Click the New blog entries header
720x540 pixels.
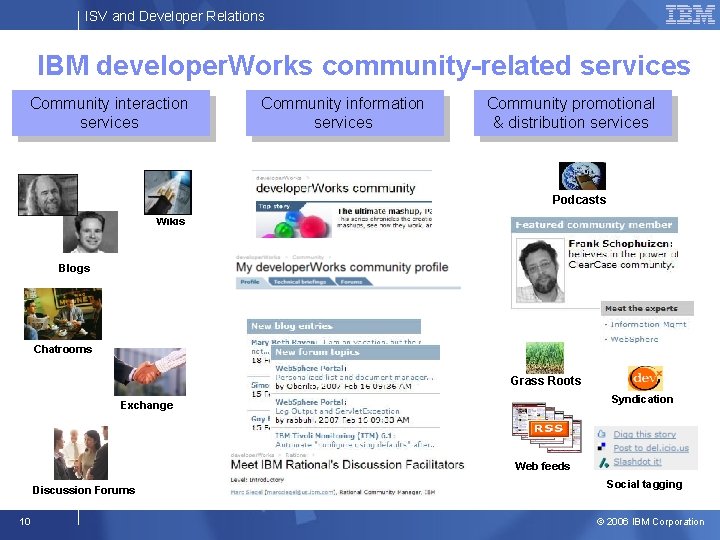pos(333,326)
